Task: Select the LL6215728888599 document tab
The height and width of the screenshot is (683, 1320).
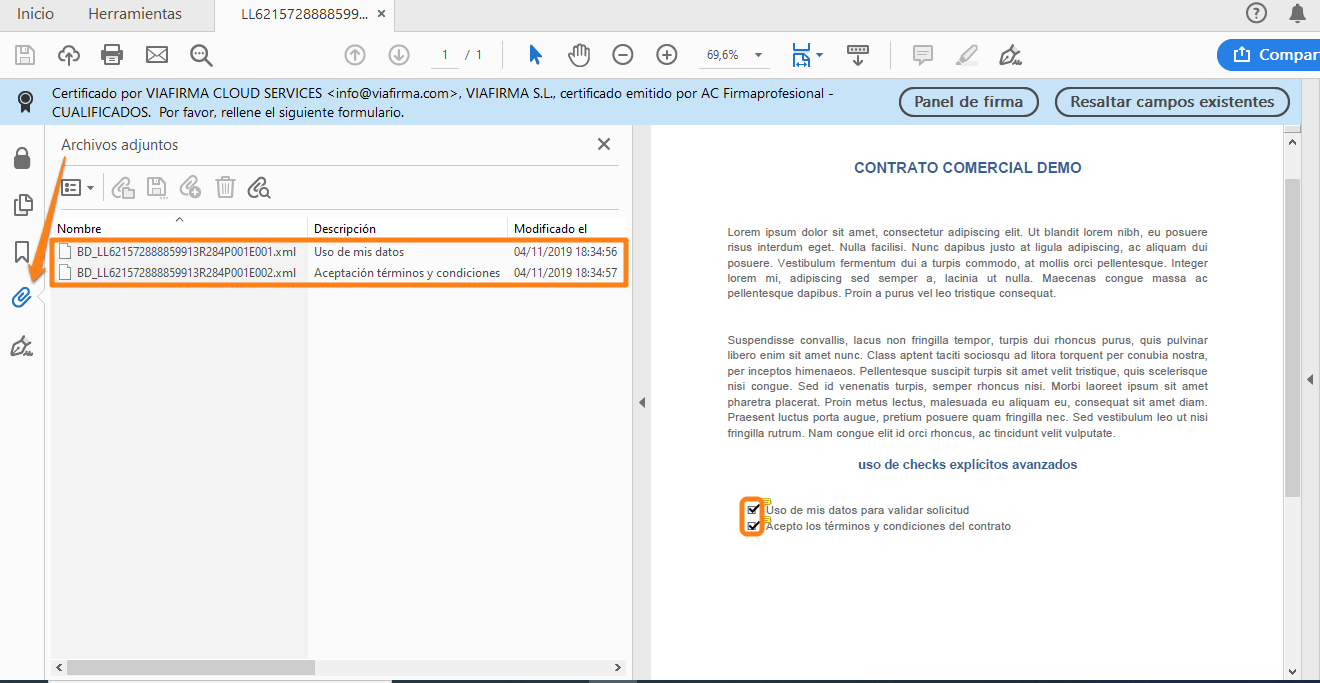Action: point(304,14)
